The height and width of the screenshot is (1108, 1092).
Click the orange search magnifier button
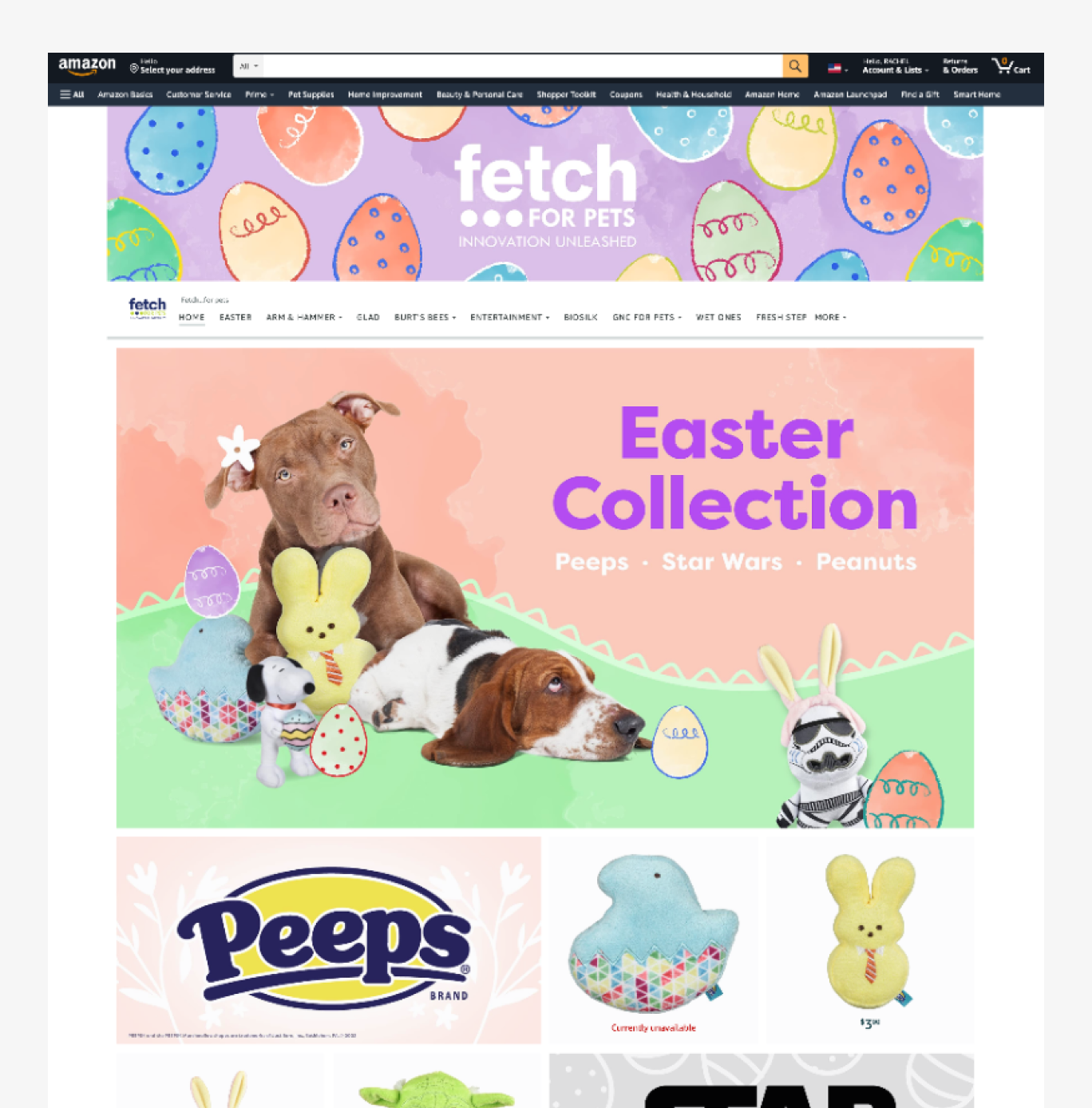tap(795, 66)
